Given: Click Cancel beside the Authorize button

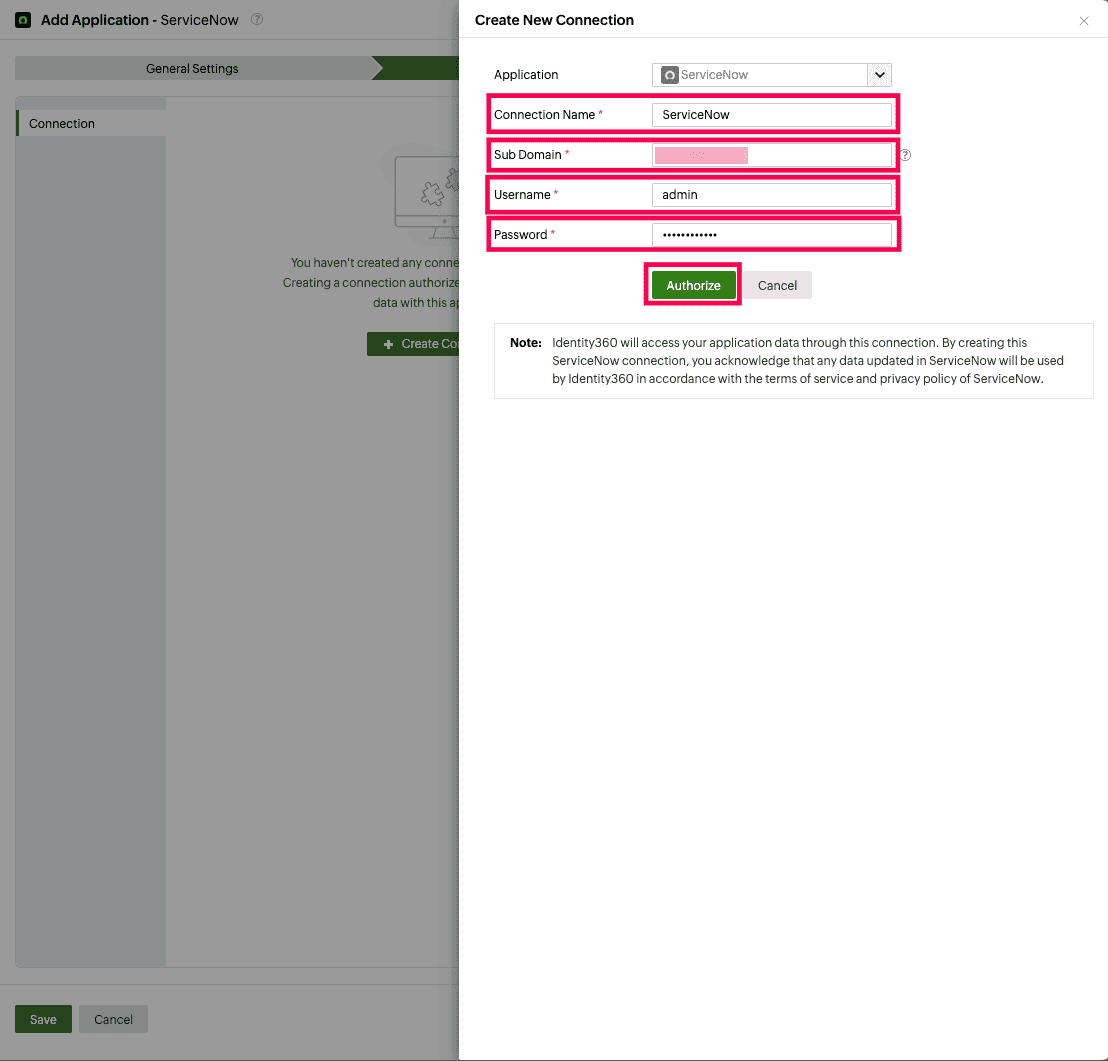Looking at the screenshot, I should click(x=777, y=285).
